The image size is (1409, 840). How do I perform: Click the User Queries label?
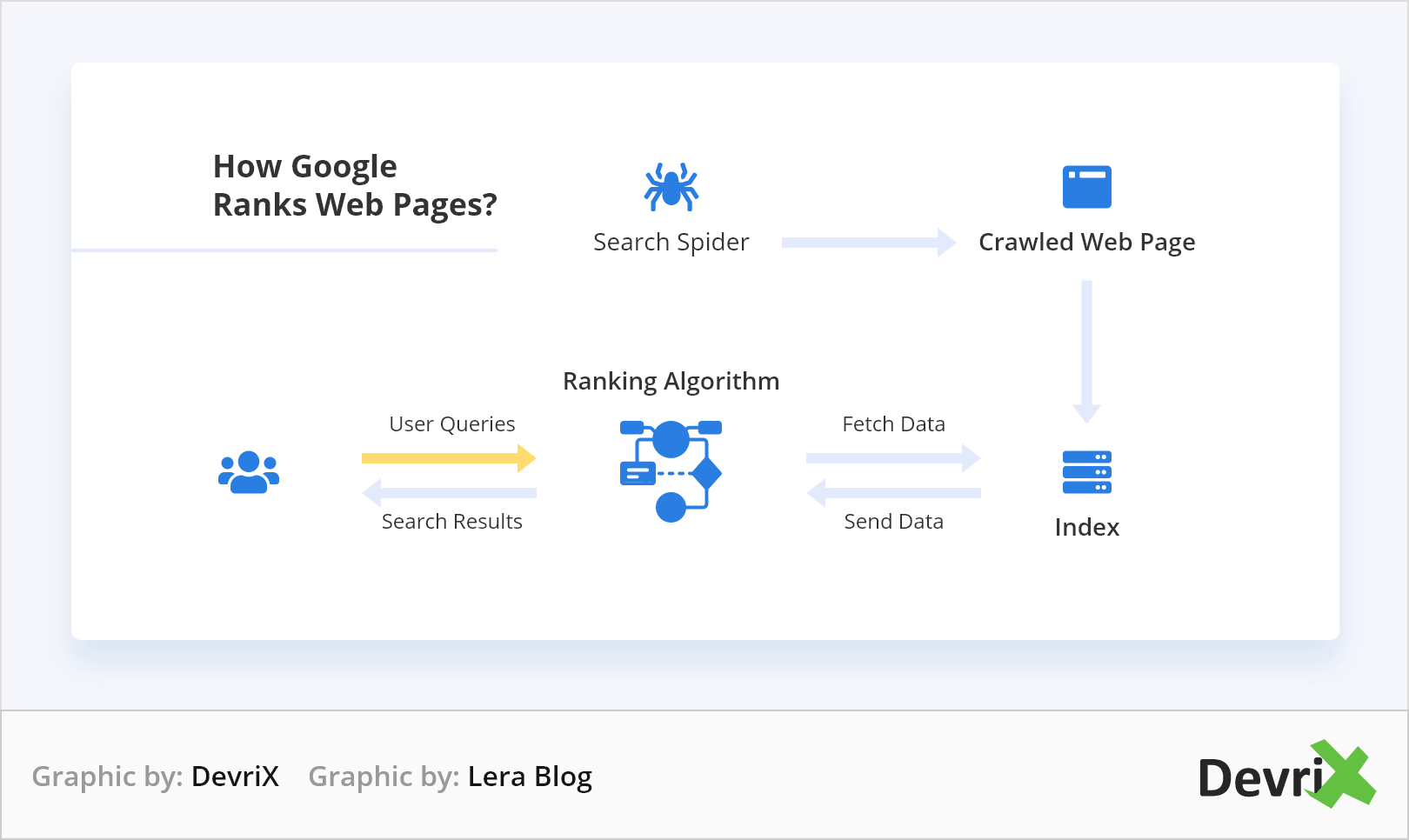(451, 423)
